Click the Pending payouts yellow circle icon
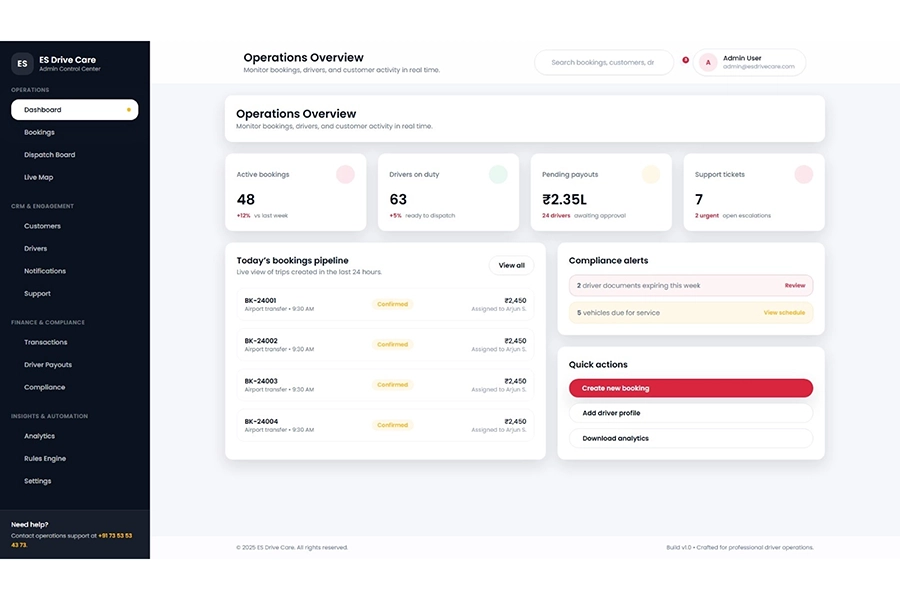The image size is (900, 600). (x=651, y=174)
